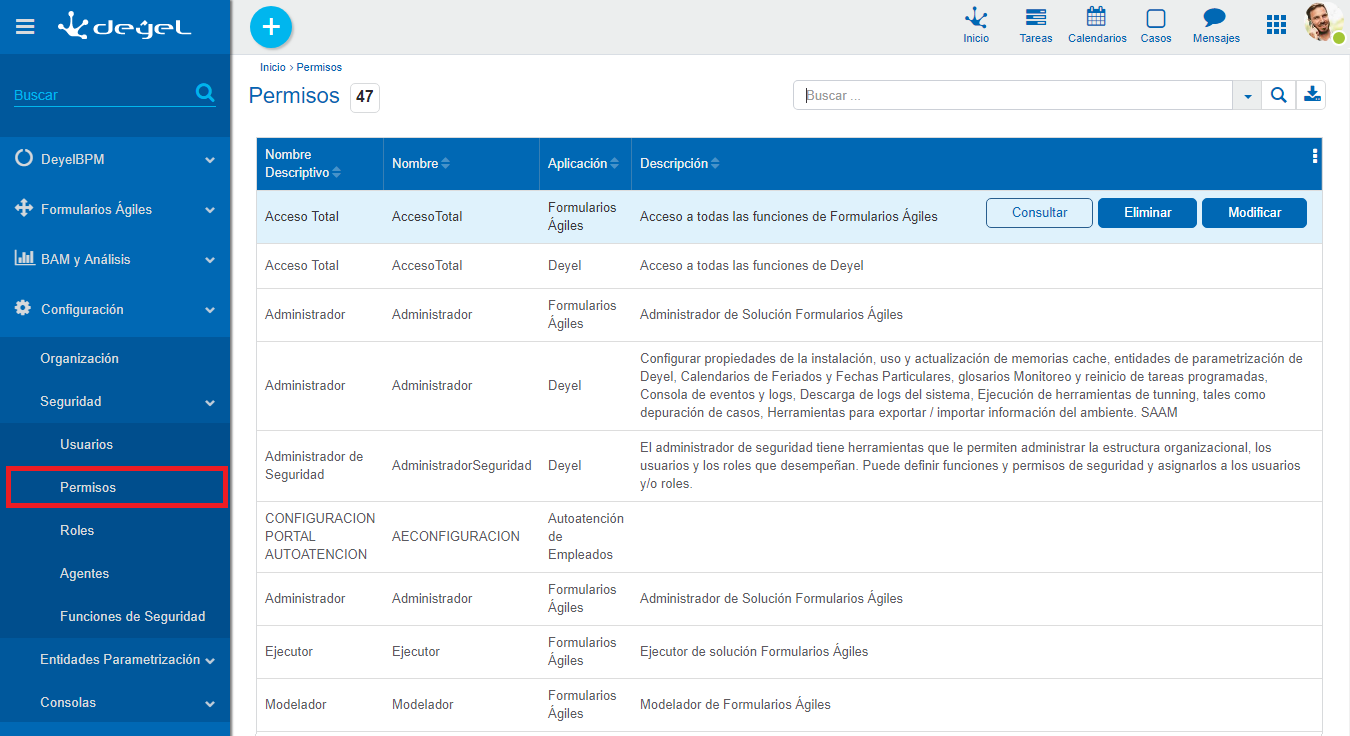
Task: Click the download export icon
Action: [x=1312, y=95]
